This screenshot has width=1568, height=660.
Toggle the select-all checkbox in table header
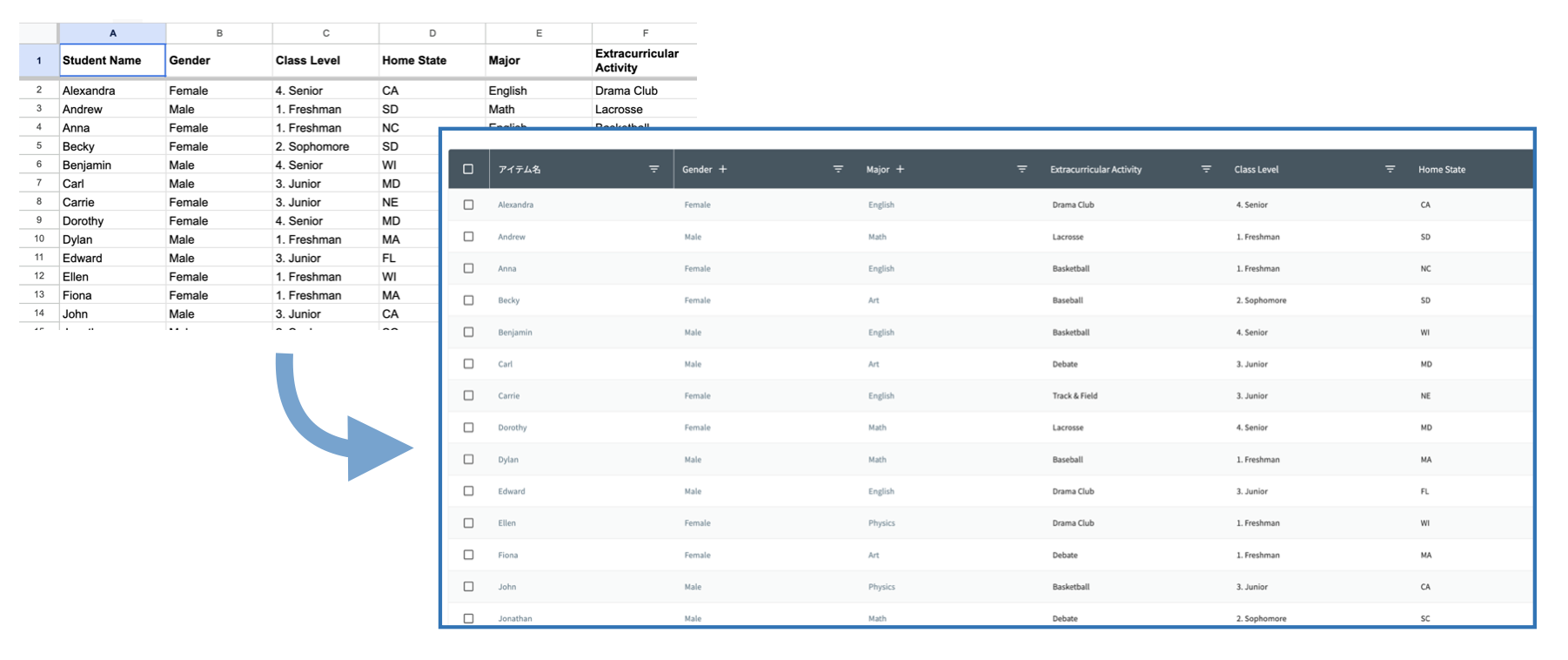[x=468, y=169]
